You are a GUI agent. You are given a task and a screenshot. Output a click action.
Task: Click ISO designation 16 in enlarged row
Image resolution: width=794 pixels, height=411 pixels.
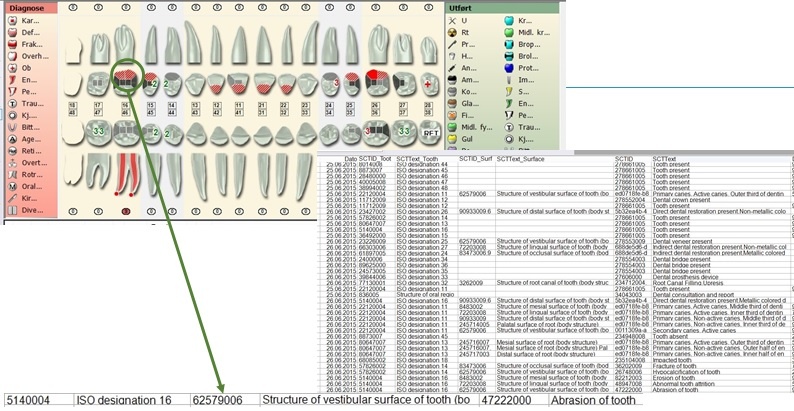[123, 400]
